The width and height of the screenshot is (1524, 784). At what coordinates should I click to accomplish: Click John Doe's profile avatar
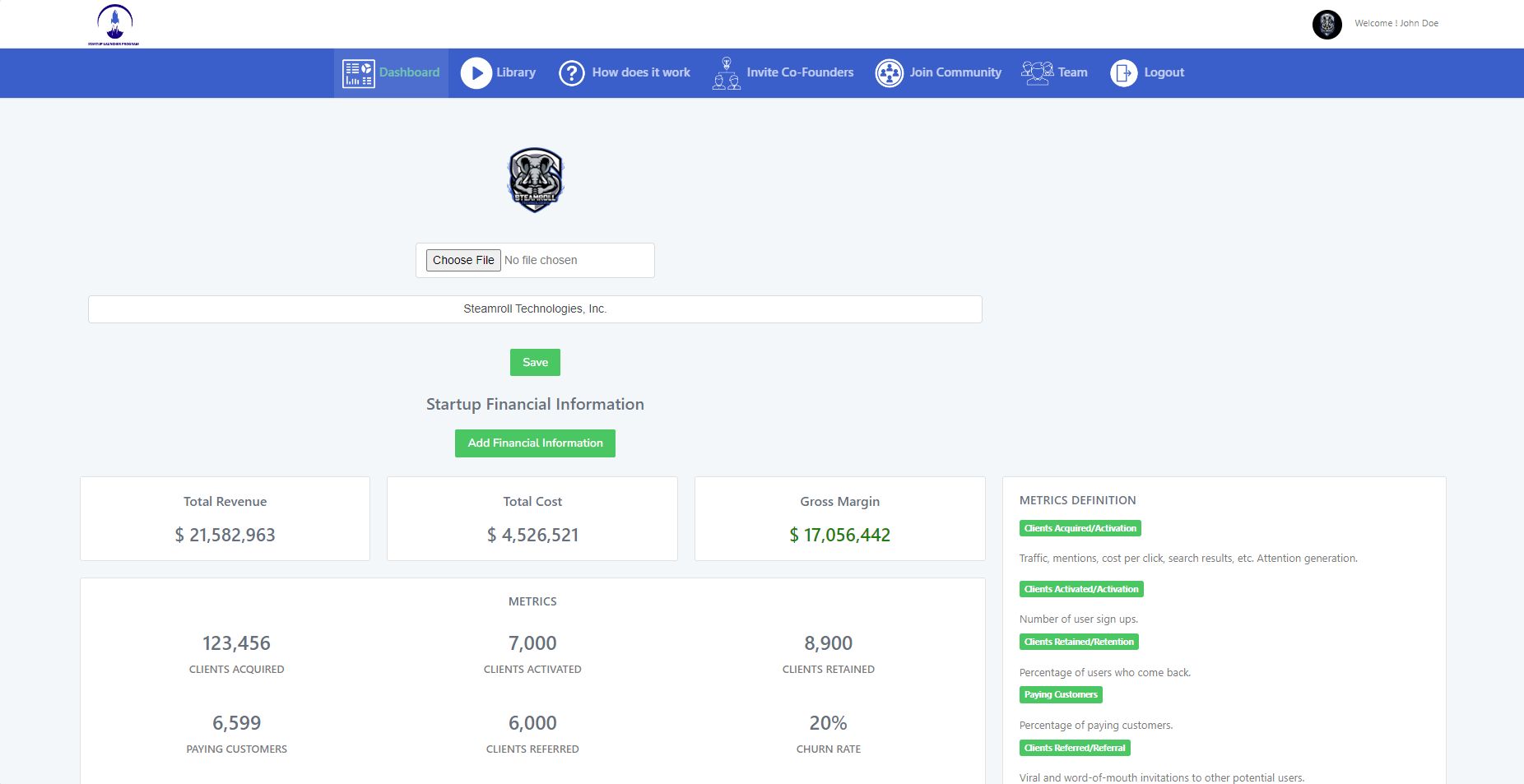point(1327,24)
